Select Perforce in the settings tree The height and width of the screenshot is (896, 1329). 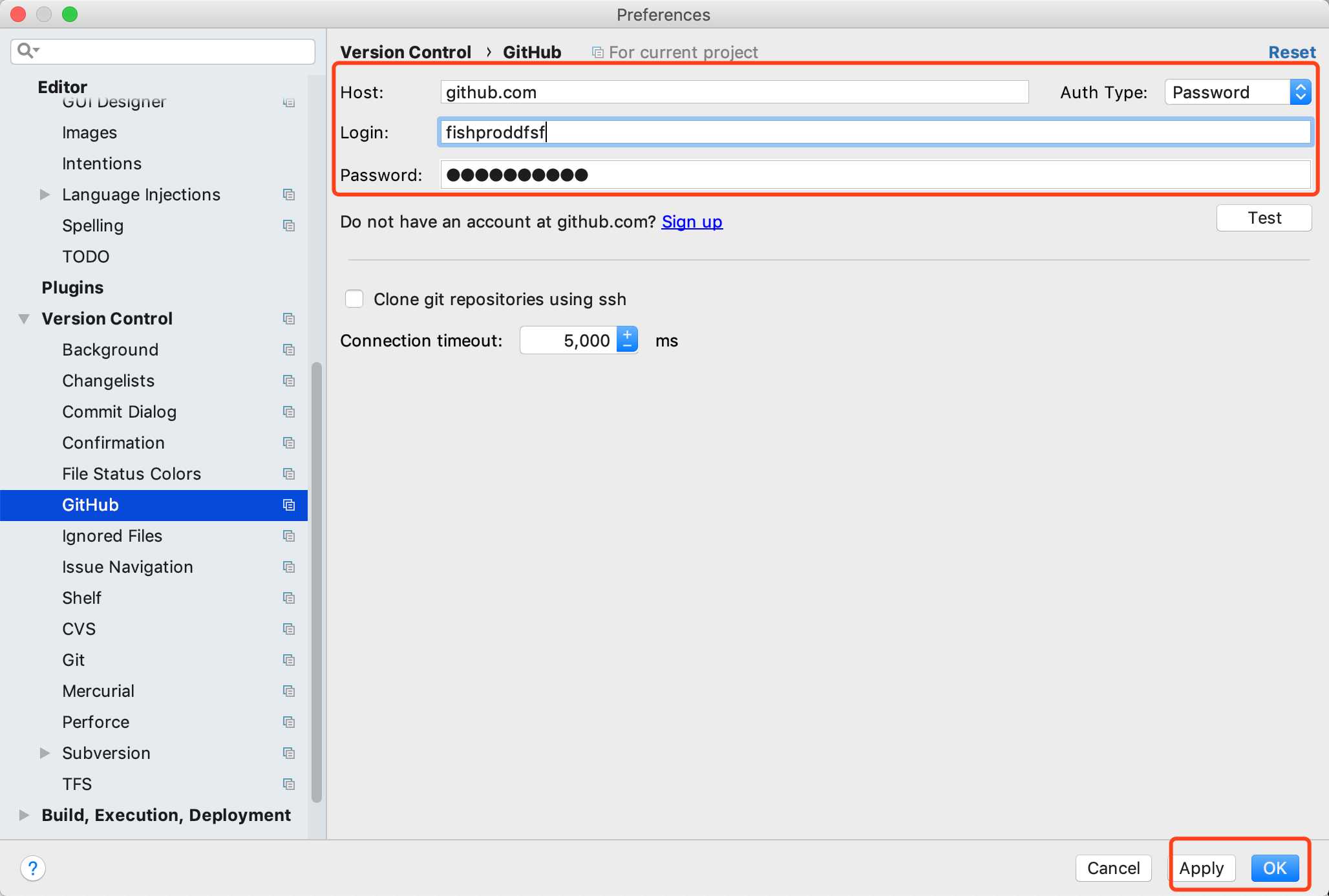tap(96, 722)
